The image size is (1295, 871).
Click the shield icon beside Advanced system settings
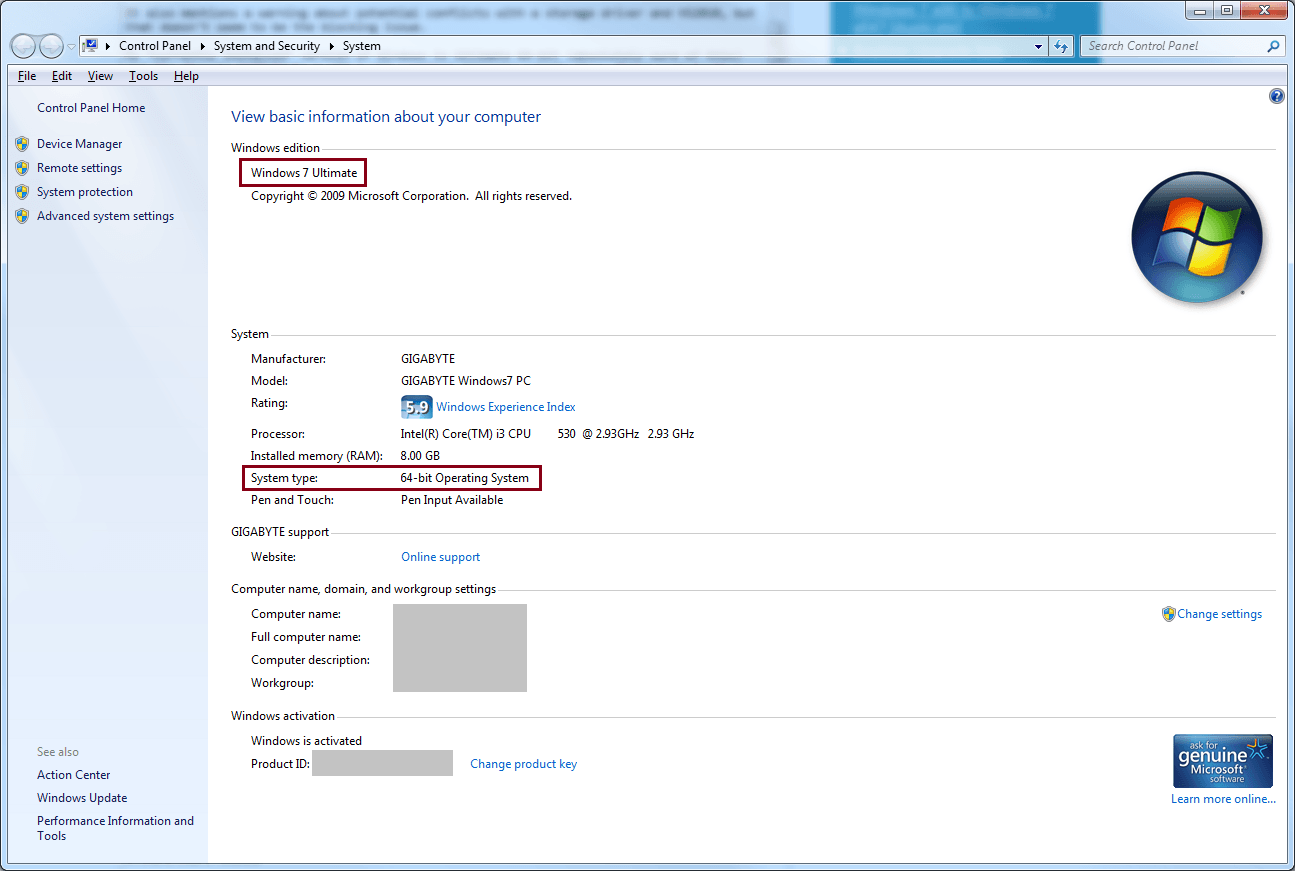coord(22,216)
